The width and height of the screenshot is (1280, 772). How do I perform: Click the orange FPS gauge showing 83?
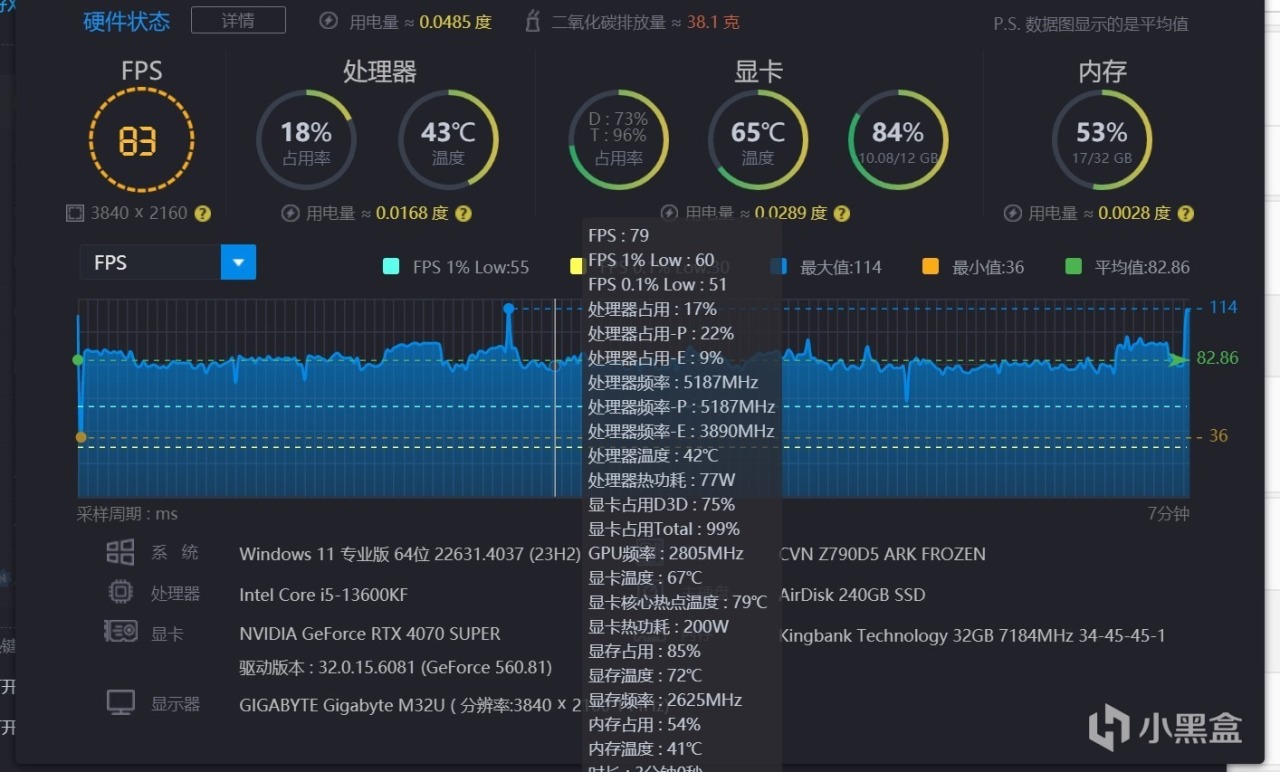[141, 140]
